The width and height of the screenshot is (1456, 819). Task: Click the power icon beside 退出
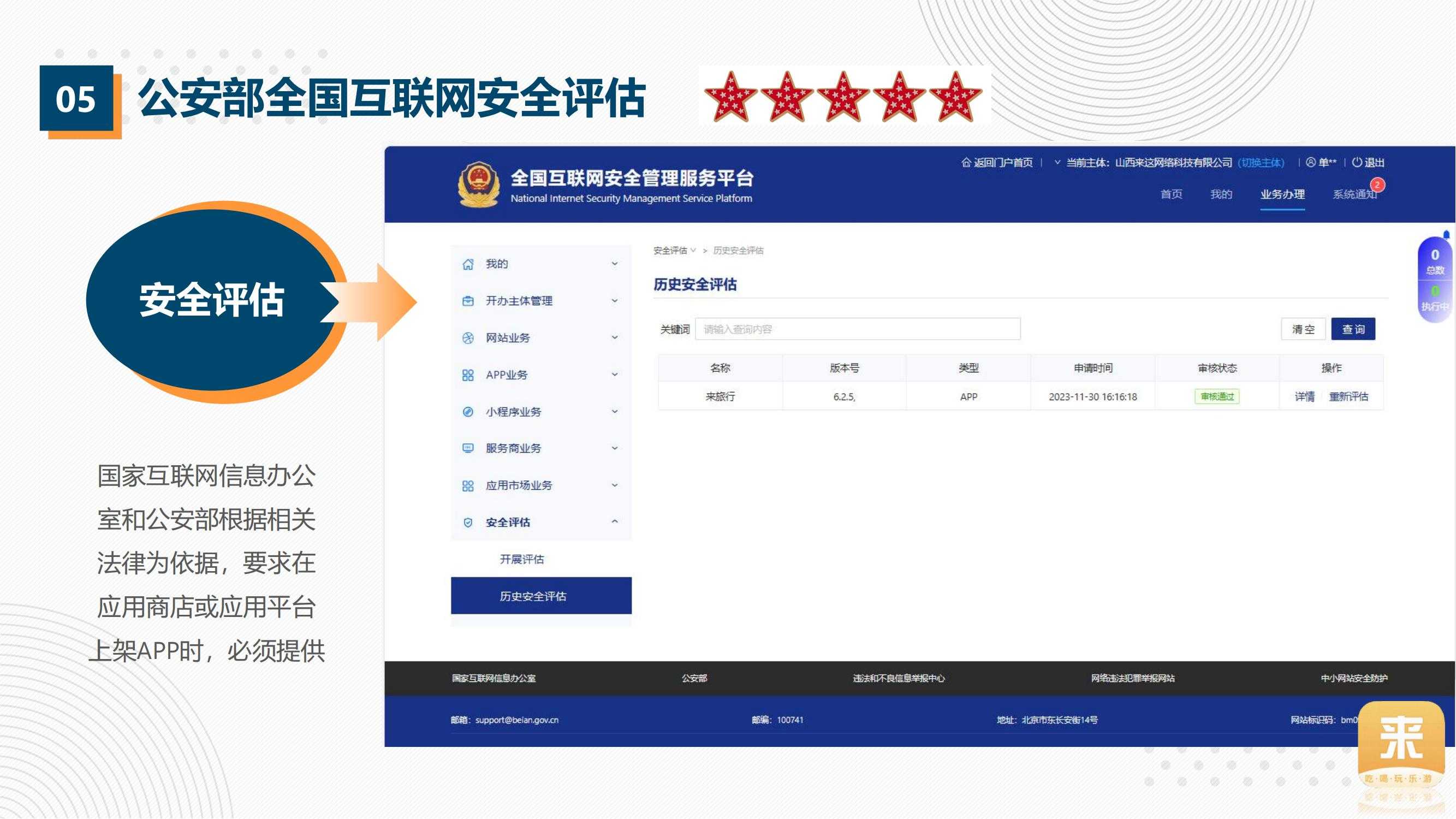point(1357,163)
